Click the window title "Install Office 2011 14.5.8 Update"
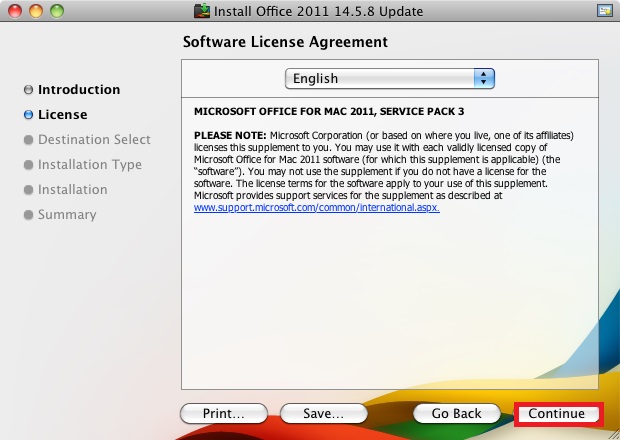Image resolution: width=620 pixels, height=440 pixels. tap(322, 11)
